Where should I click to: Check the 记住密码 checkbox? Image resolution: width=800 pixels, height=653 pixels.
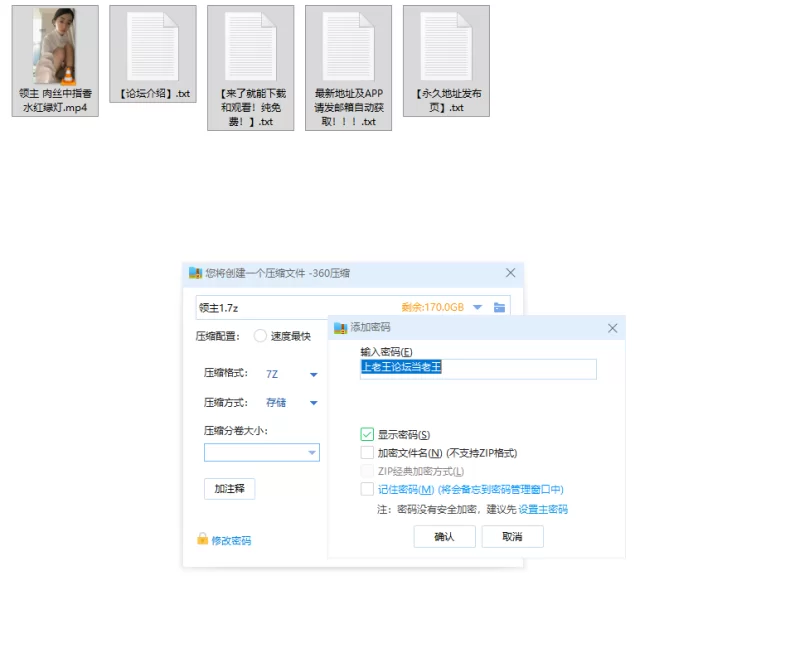point(367,489)
